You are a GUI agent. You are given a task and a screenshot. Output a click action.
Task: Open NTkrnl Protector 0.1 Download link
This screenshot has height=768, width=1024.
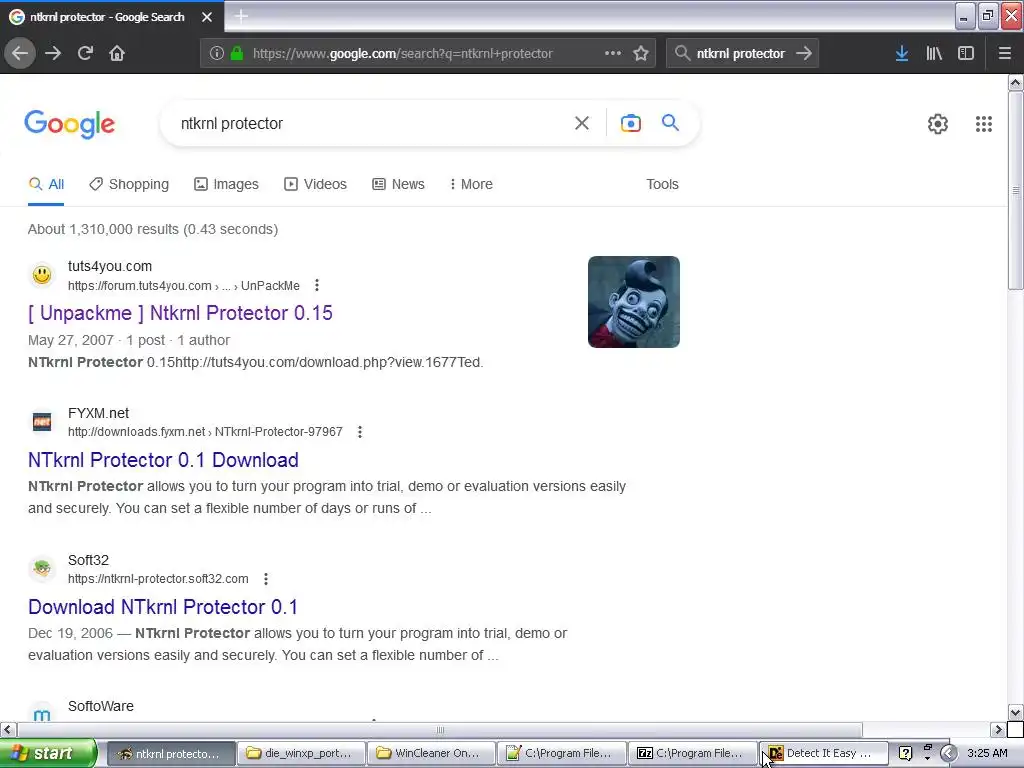(163, 460)
